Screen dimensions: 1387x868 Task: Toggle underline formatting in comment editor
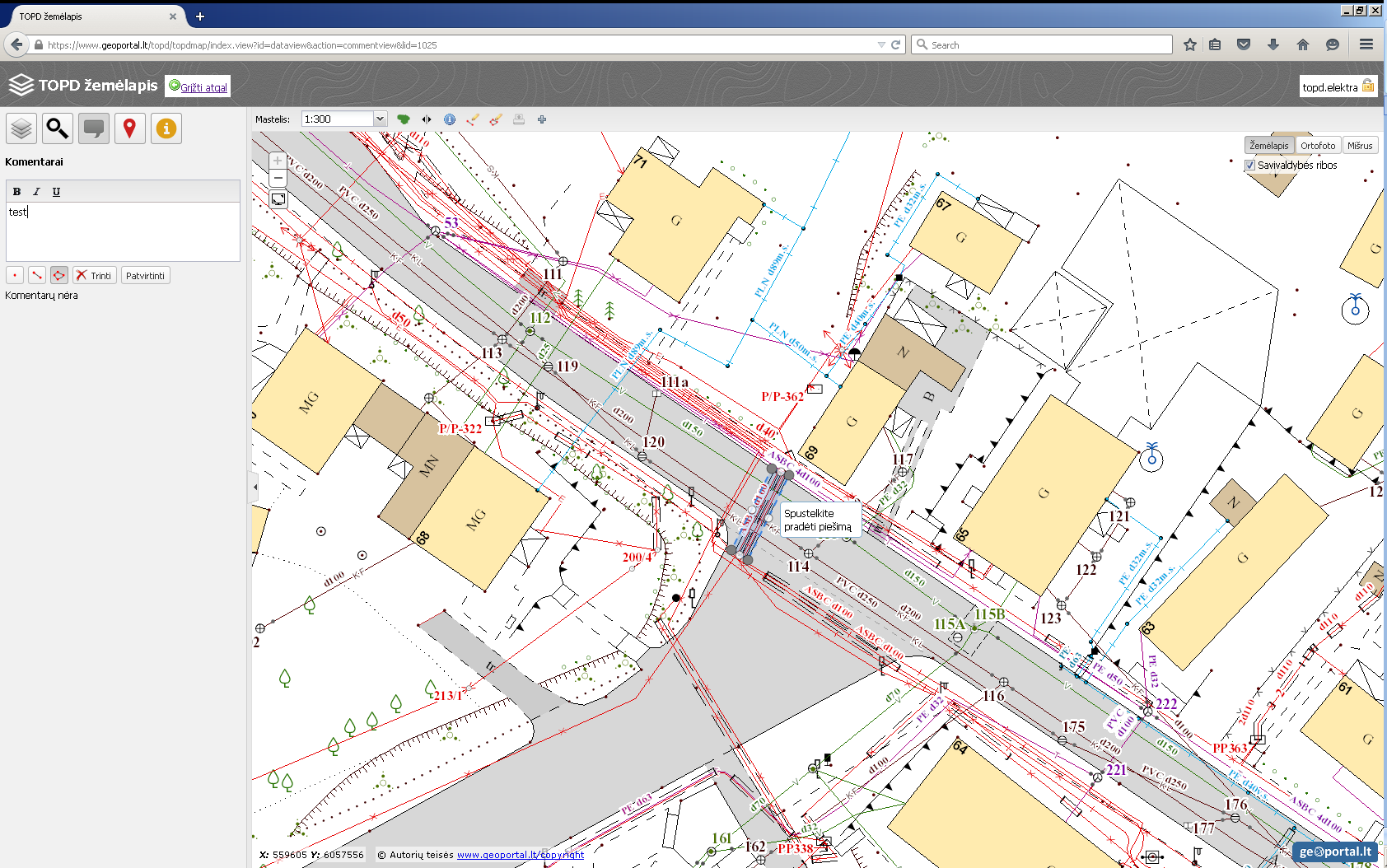(x=56, y=192)
